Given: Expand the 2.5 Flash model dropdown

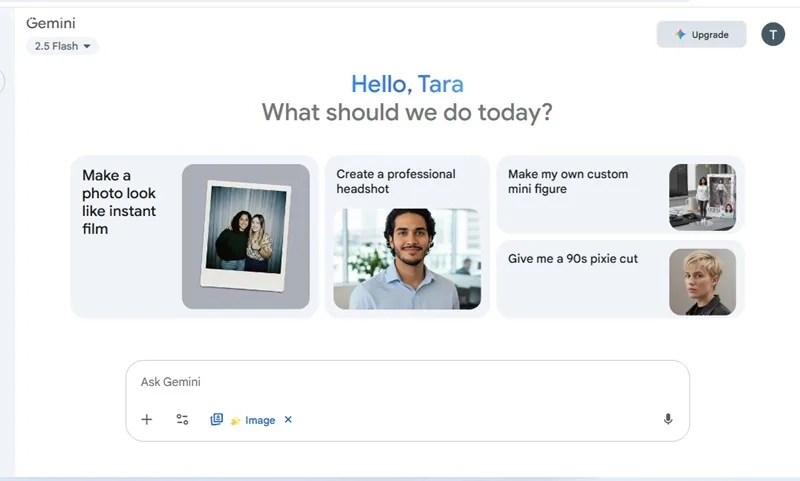Looking at the screenshot, I should [62, 46].
